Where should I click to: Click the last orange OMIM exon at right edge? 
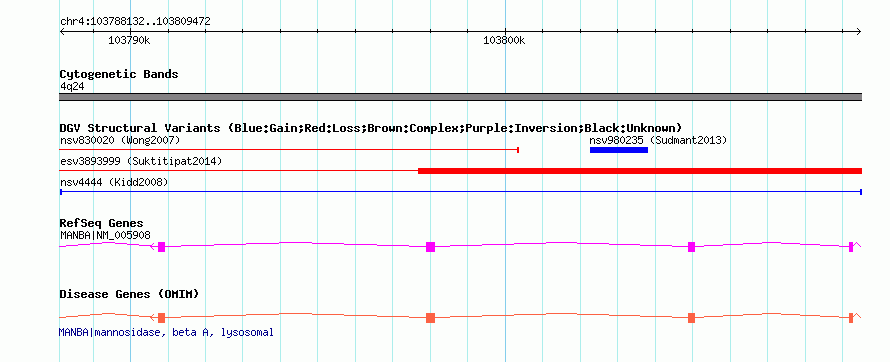click(x=851, y=318)
